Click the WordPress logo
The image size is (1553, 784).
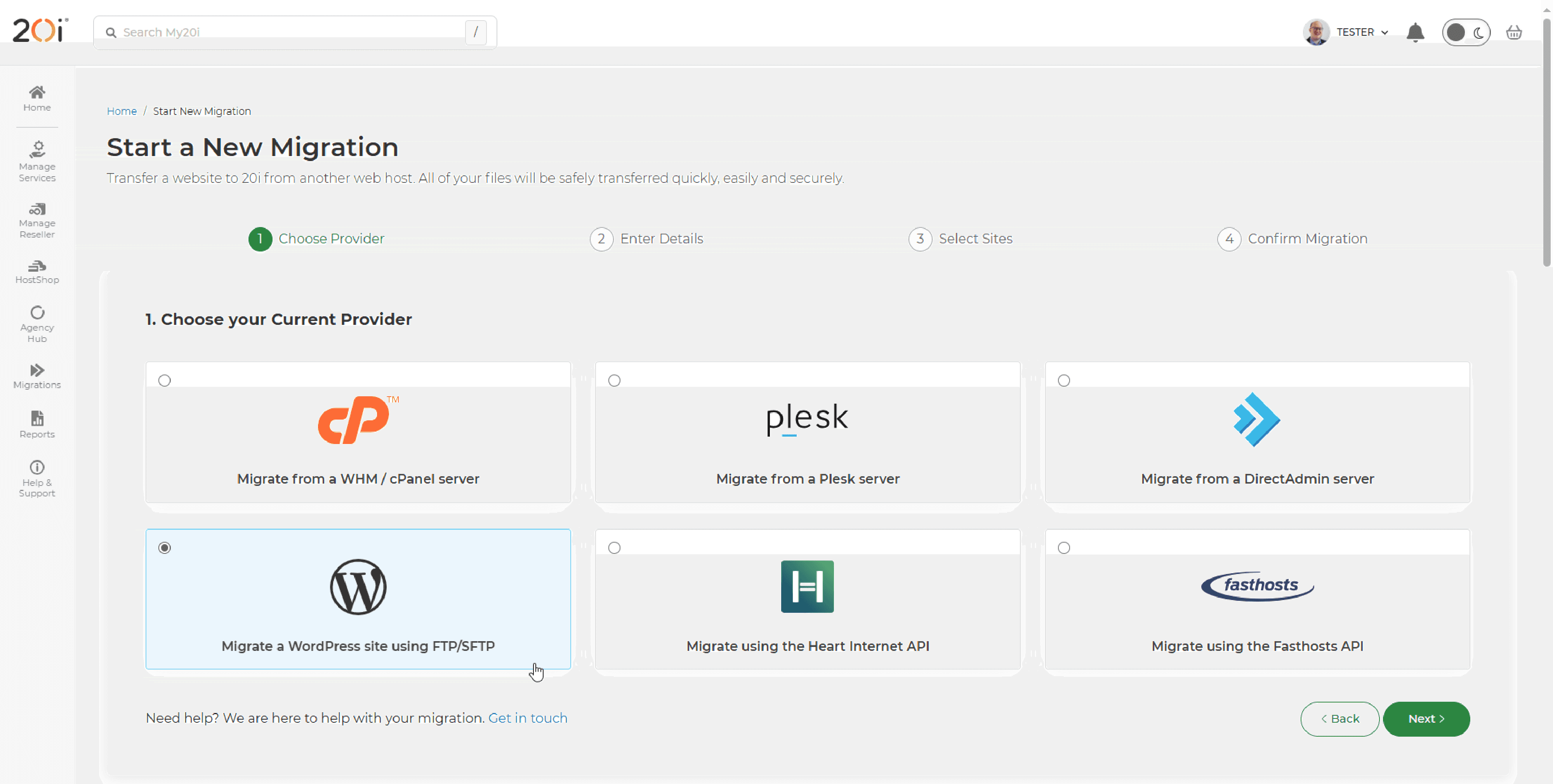(358, 586)
